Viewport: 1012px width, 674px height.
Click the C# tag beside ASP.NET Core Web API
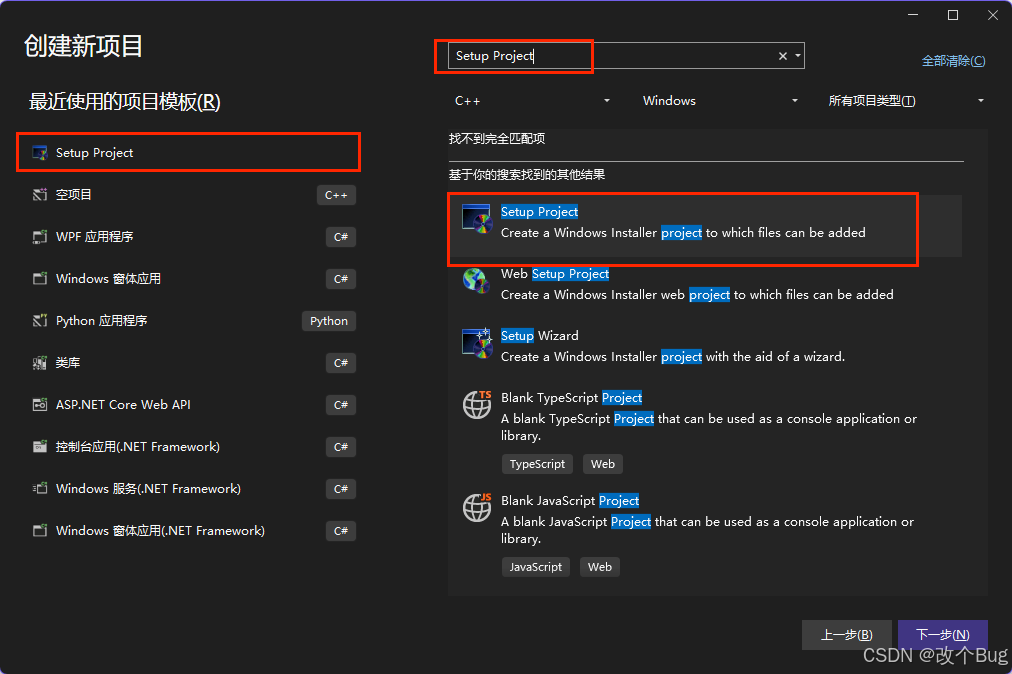click(341, 405)
